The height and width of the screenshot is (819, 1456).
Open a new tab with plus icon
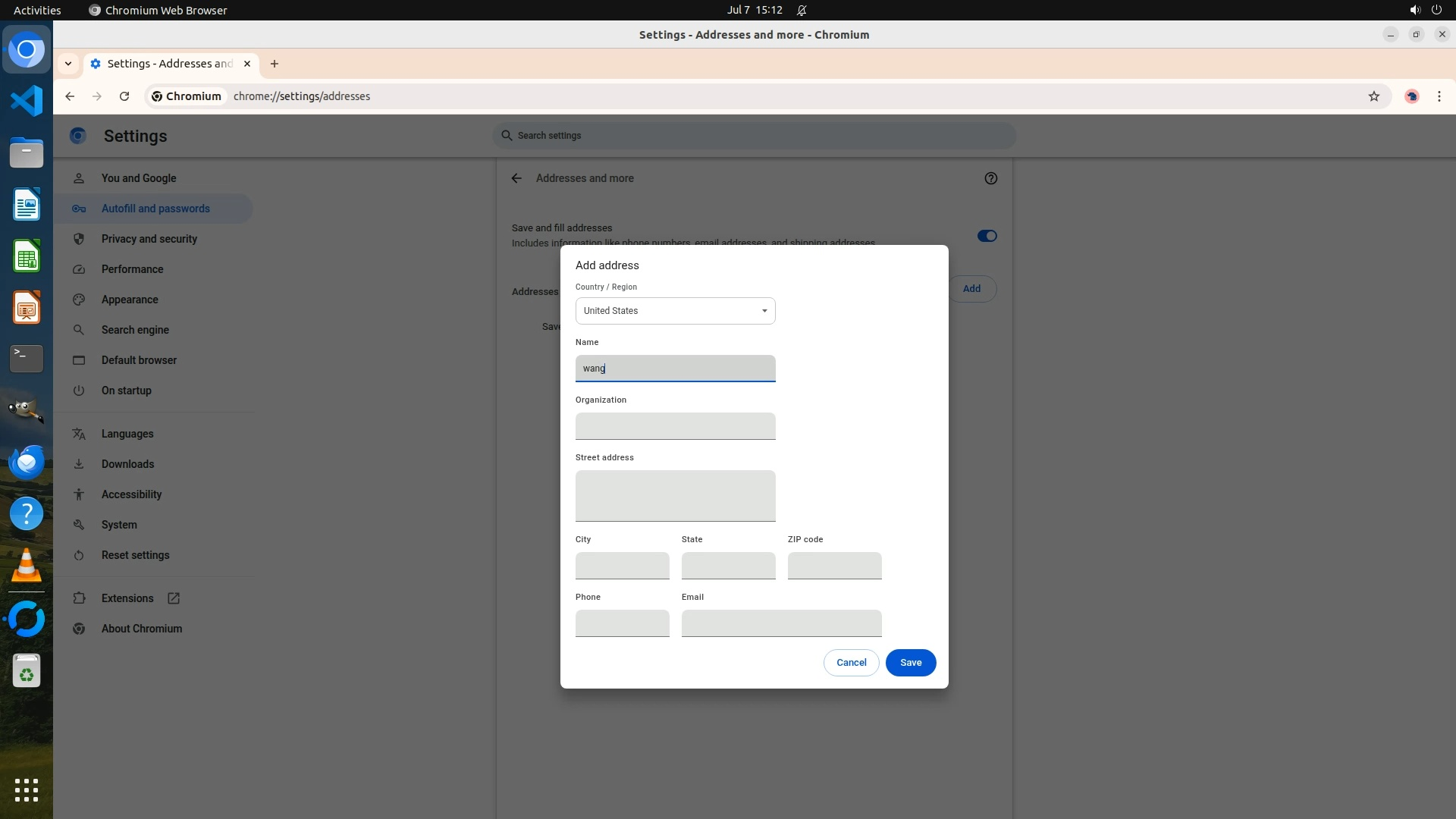coord(275,64)
